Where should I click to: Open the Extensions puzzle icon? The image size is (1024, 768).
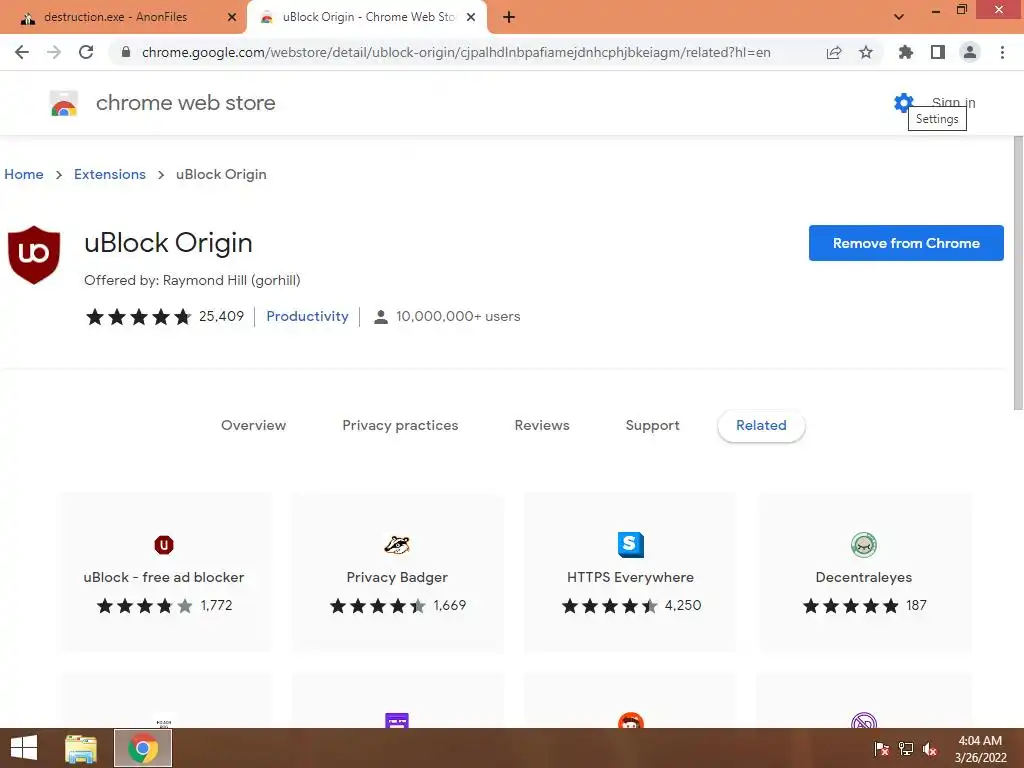tap(905, 52)
